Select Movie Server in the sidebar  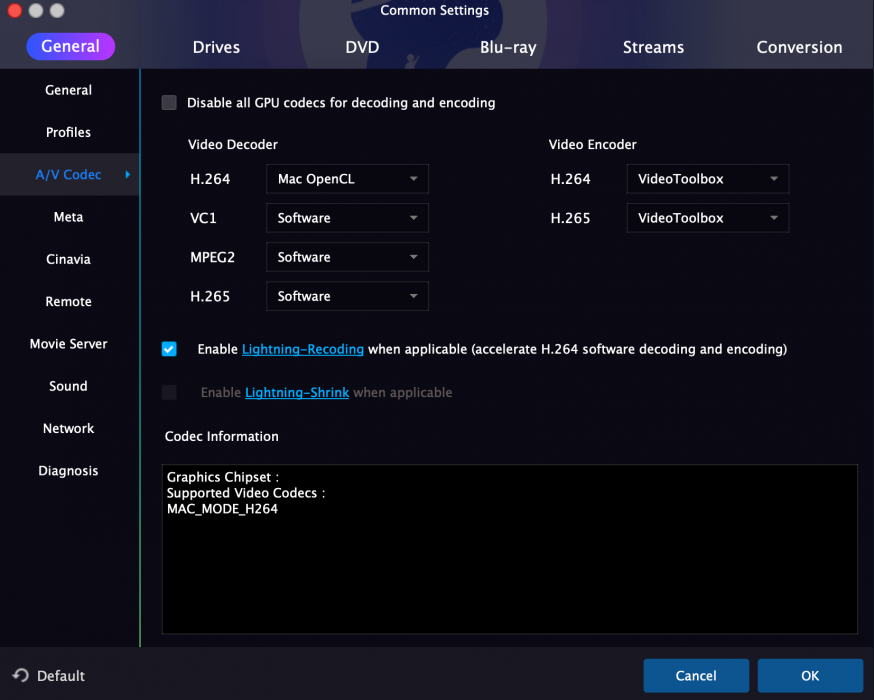[x=69, y=344]
